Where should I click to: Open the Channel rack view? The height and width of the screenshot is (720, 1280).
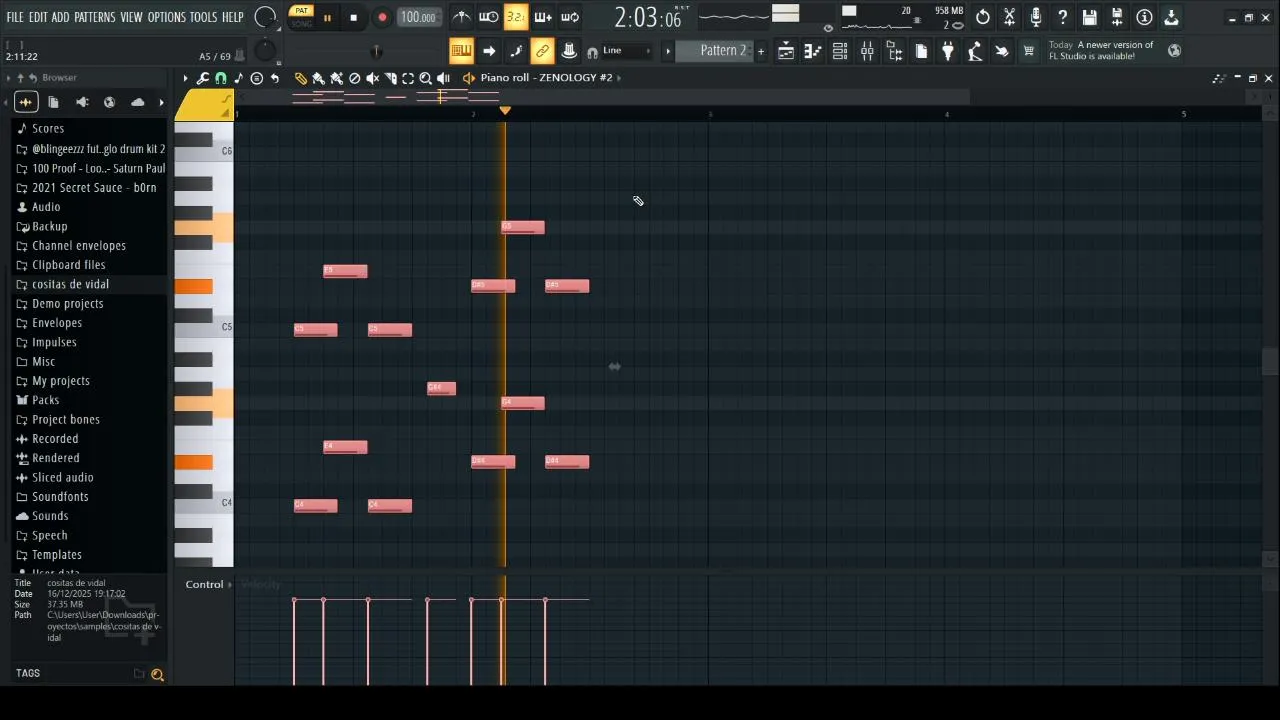point(840,51)
